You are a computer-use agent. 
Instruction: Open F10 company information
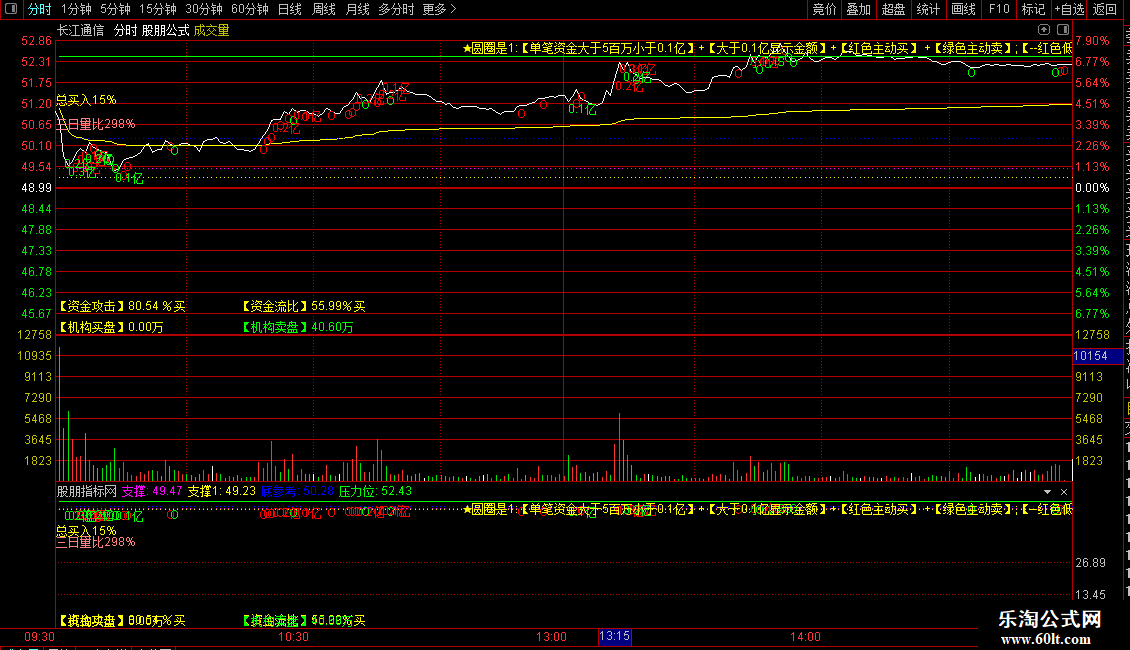(999, 9)
